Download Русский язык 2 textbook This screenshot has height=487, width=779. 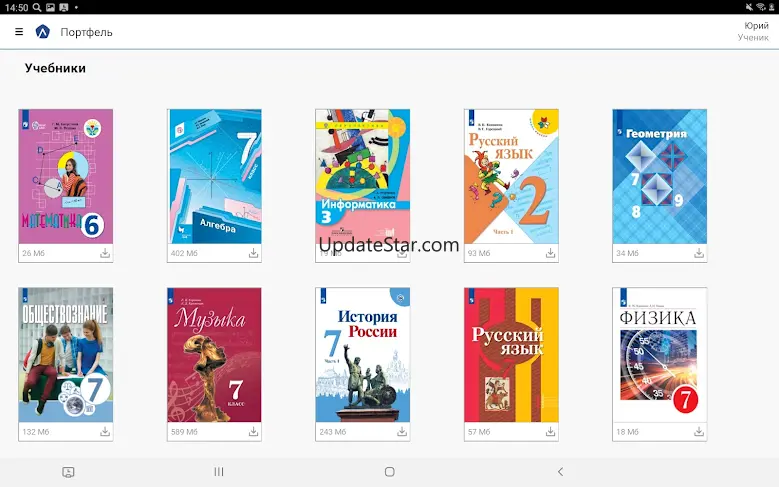coord(550,253)
